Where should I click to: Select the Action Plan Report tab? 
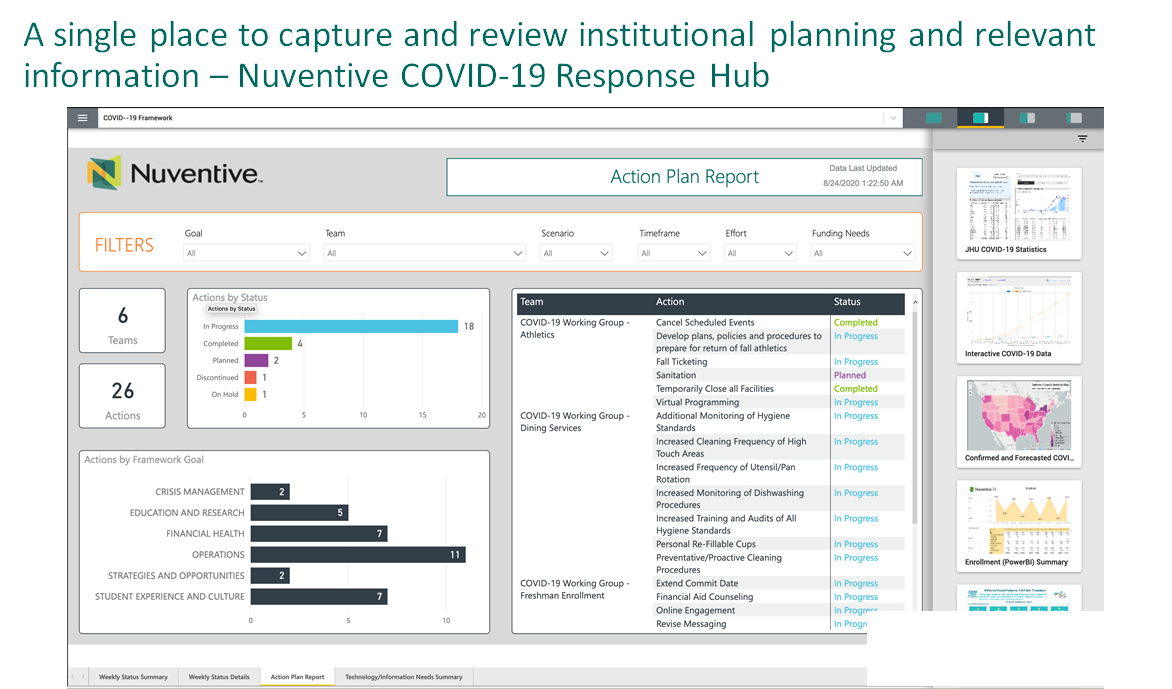pyautogui.click(x=297, y=677)
